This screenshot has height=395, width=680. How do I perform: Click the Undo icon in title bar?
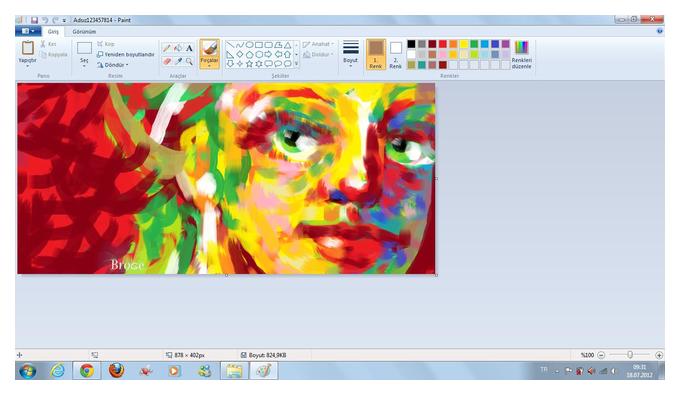coord(45,20)
